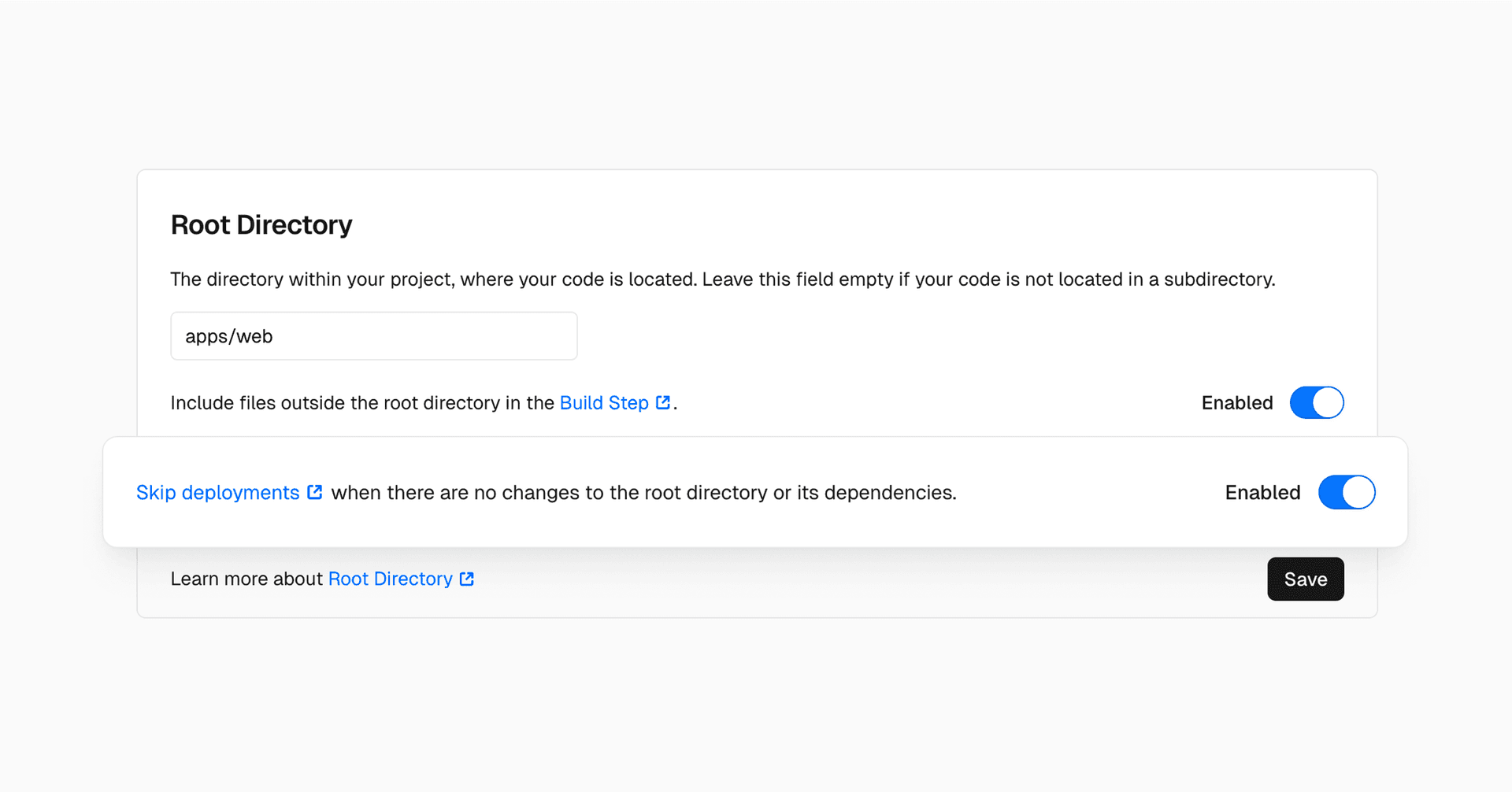The height and width of the screenshot is (792, 1512).
Task: Click the Enabled label beside Build Step toggle
Action: [1236, 403]
